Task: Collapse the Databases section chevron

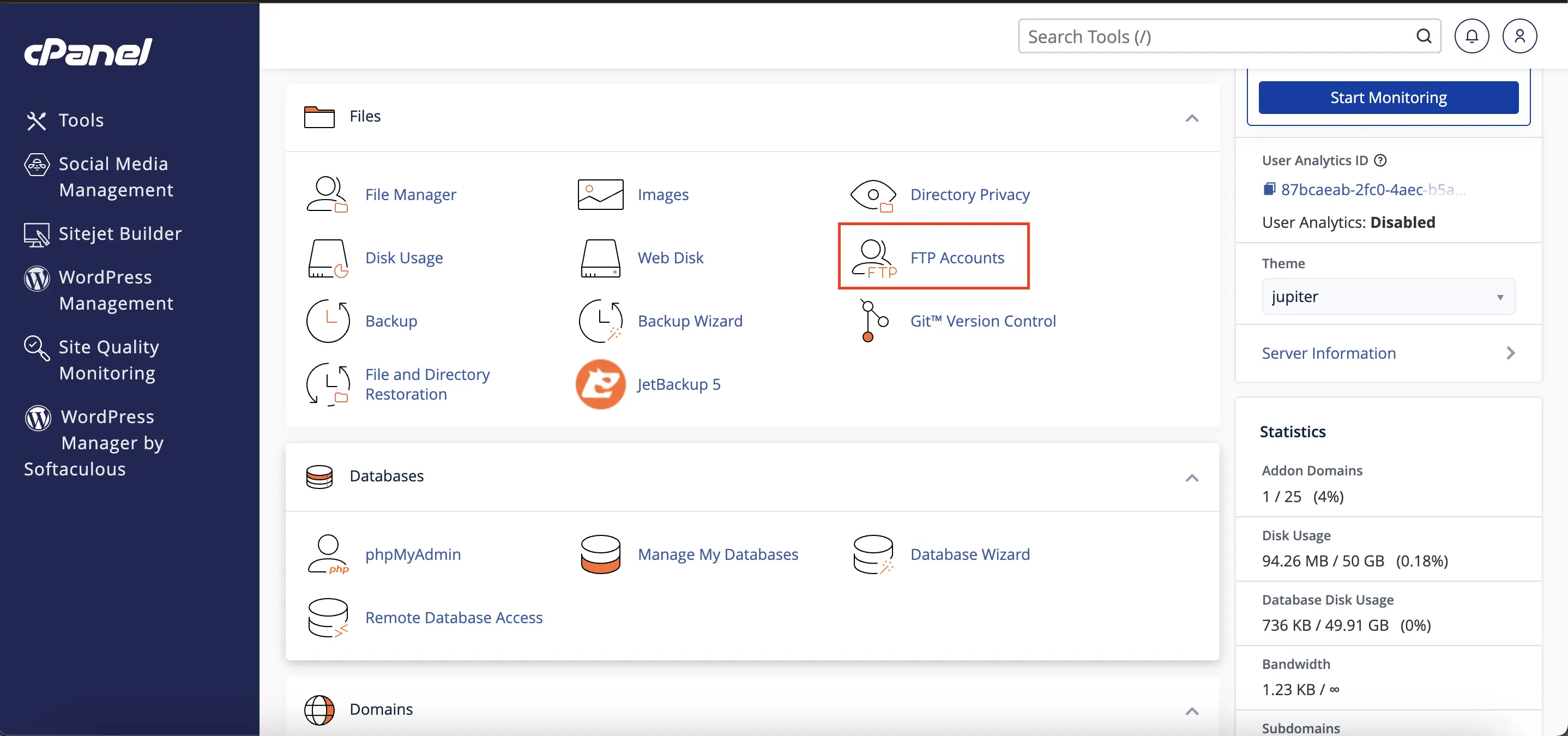Action: coord(1192,478)
